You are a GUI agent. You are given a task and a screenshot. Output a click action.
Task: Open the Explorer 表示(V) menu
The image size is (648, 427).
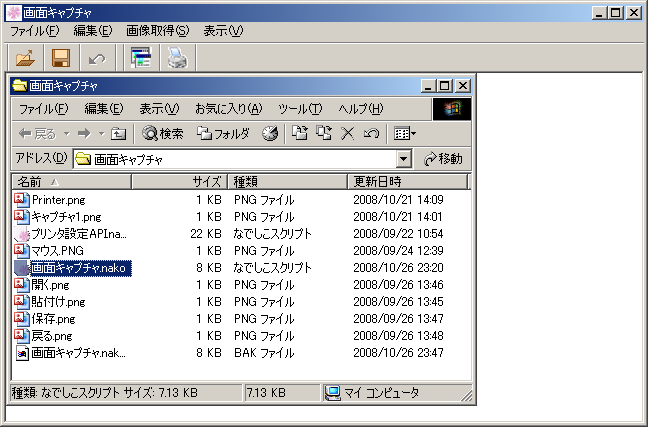159,109
